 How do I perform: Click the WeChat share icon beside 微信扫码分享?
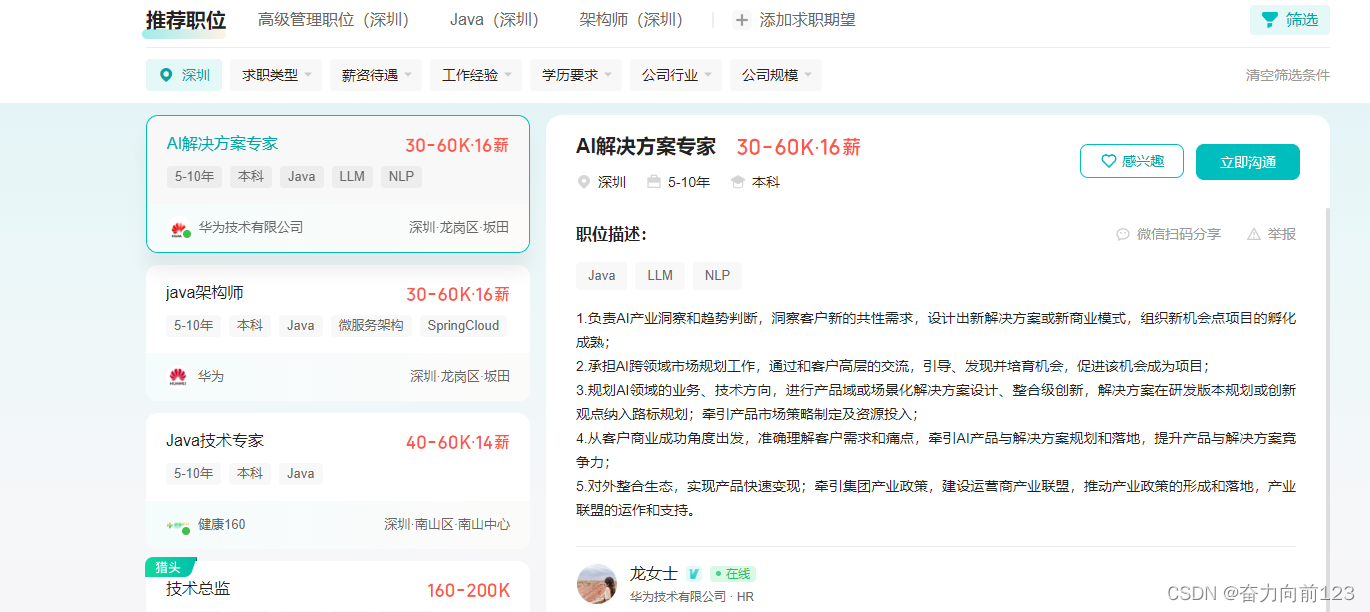(1123, 234)
